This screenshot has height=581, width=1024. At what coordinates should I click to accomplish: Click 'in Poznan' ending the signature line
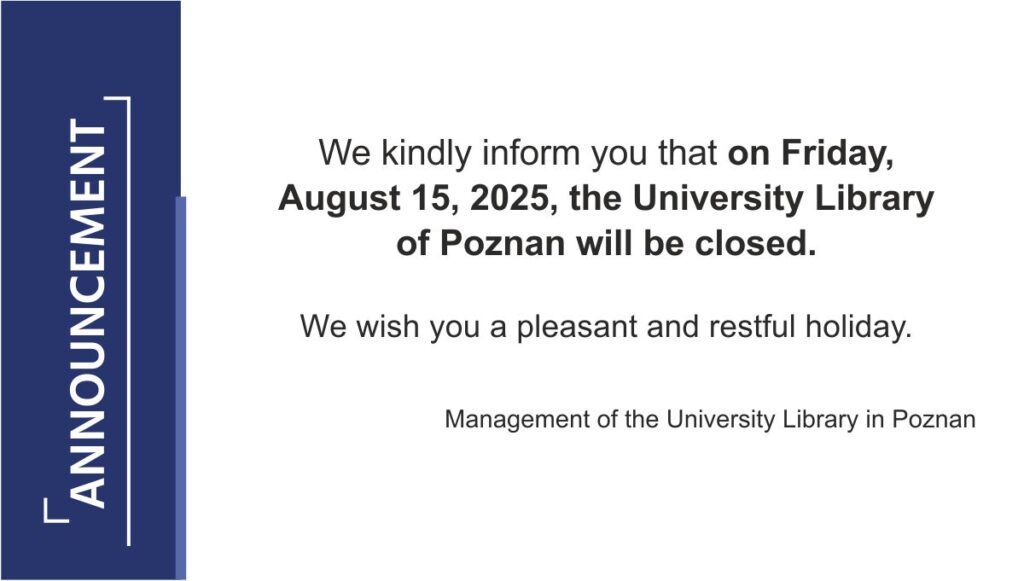click(x=921, y=419)
